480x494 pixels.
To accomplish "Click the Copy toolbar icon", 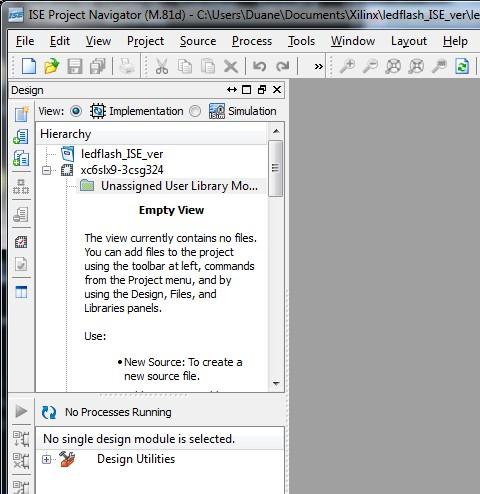I will (x=185, y=66).
